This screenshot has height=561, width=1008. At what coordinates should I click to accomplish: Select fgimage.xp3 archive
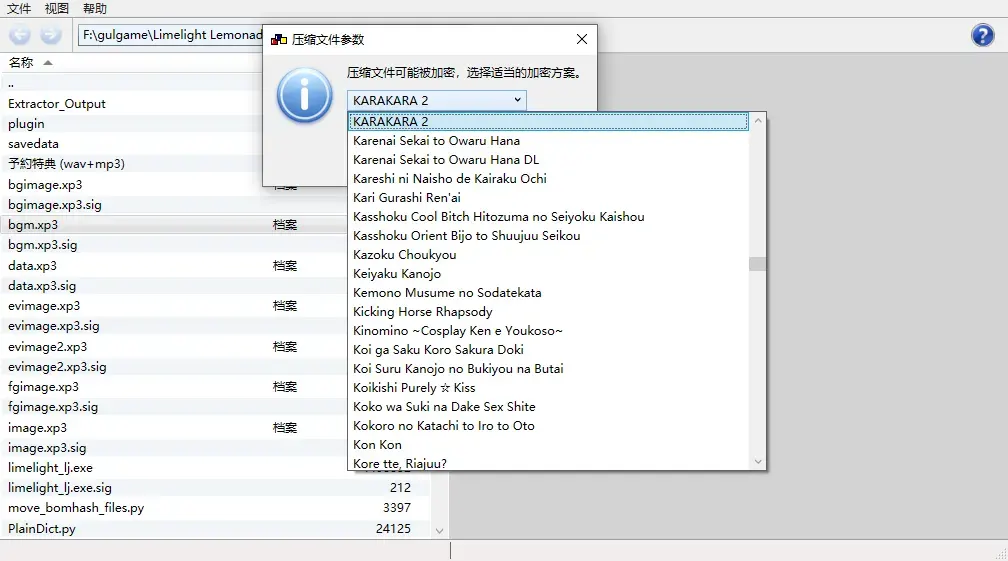point(43,387)
